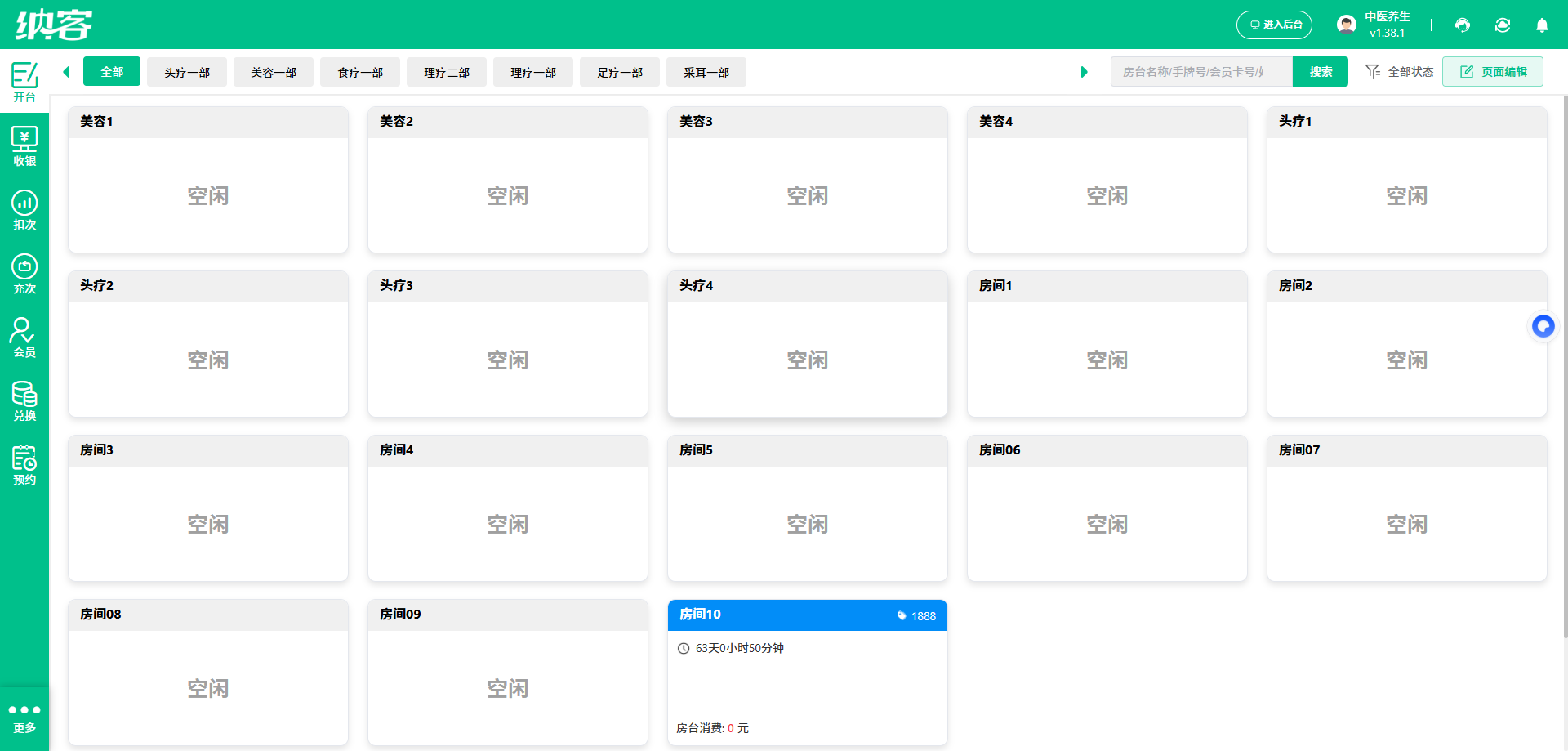The image size is (1568, 751).
Task: Open the 更多 three-dots menu
Action: pyautogui.click(x=24, y=718)
